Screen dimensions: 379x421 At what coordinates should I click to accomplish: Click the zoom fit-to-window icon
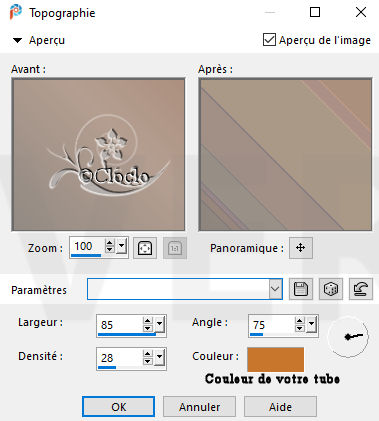145,248
